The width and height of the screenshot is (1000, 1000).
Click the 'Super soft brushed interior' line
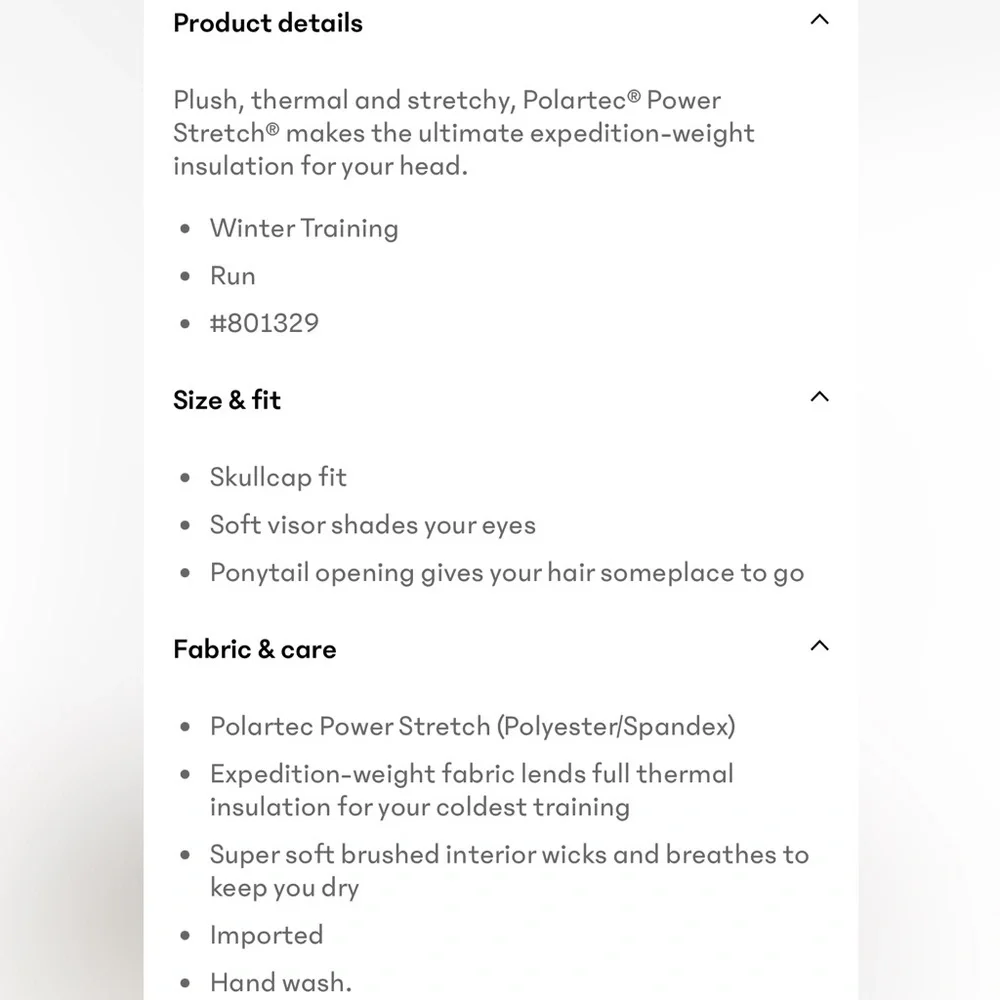[x=509, y=855]
